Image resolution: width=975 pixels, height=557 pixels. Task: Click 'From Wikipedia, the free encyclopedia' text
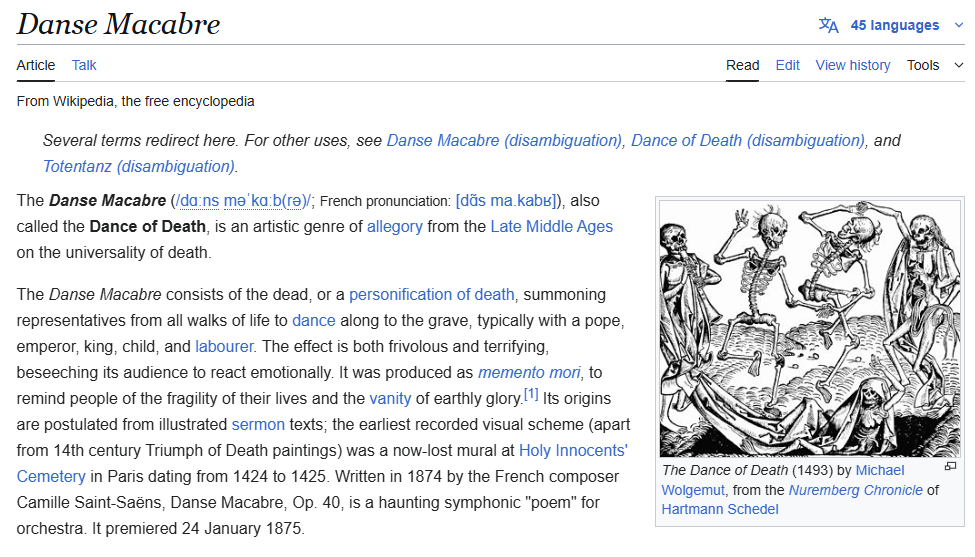pyautogui.click(x=136, y=101)
